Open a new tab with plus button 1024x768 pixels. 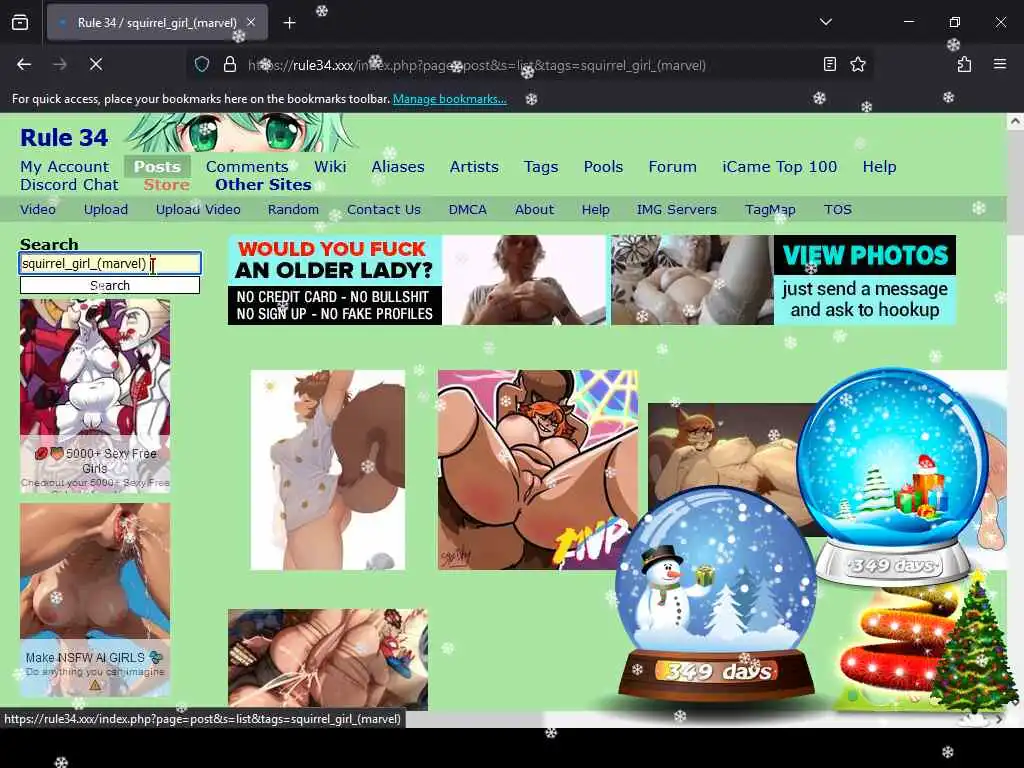(x=289, y=23)
